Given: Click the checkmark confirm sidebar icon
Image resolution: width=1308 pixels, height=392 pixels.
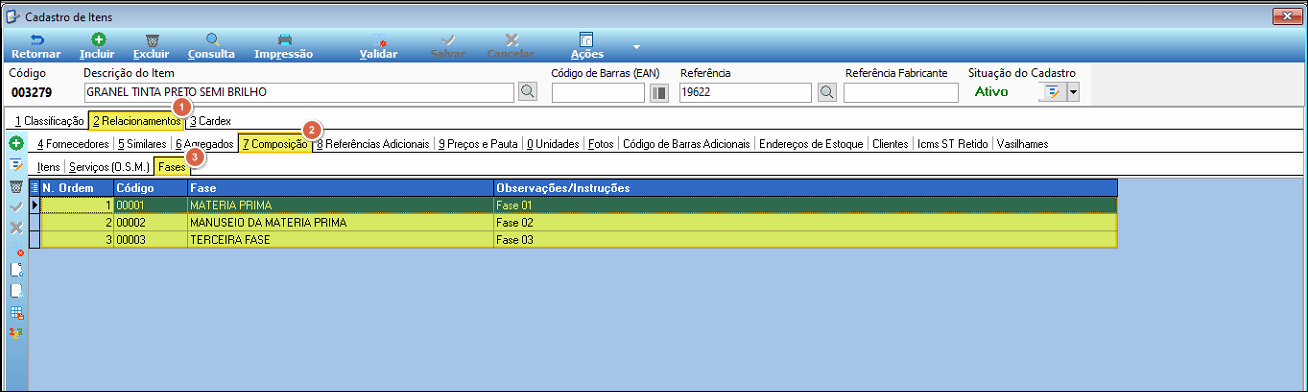Looking at the screenshot, I should (x=16, y=206).
